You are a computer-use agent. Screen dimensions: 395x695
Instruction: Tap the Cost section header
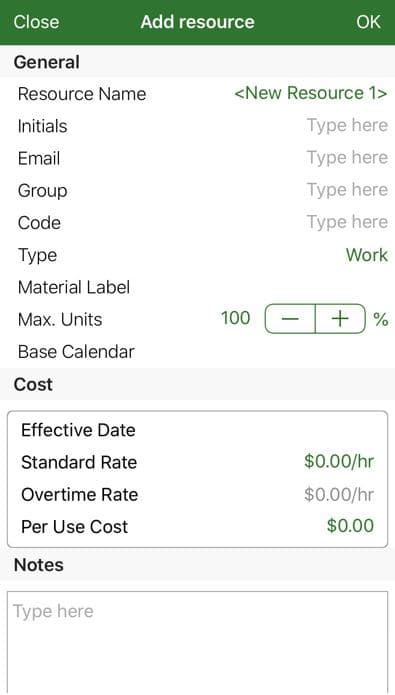(x=33, y=384)
